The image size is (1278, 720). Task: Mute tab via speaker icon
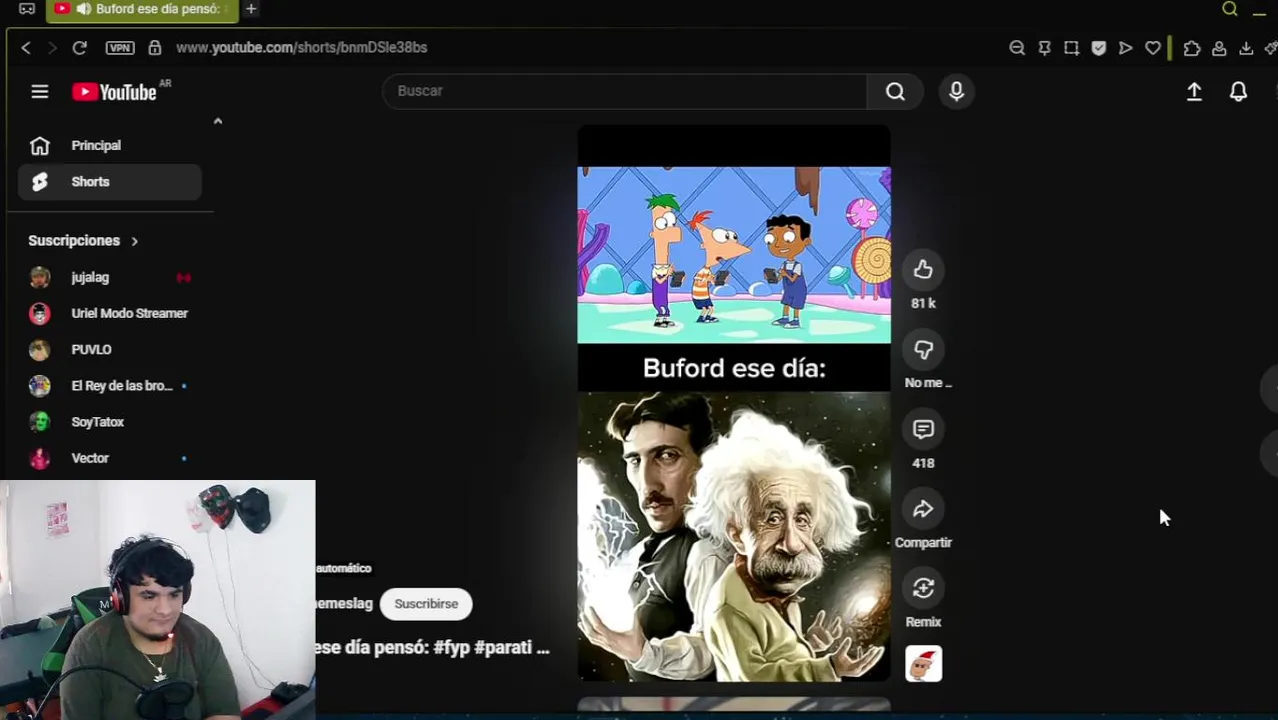84,9
